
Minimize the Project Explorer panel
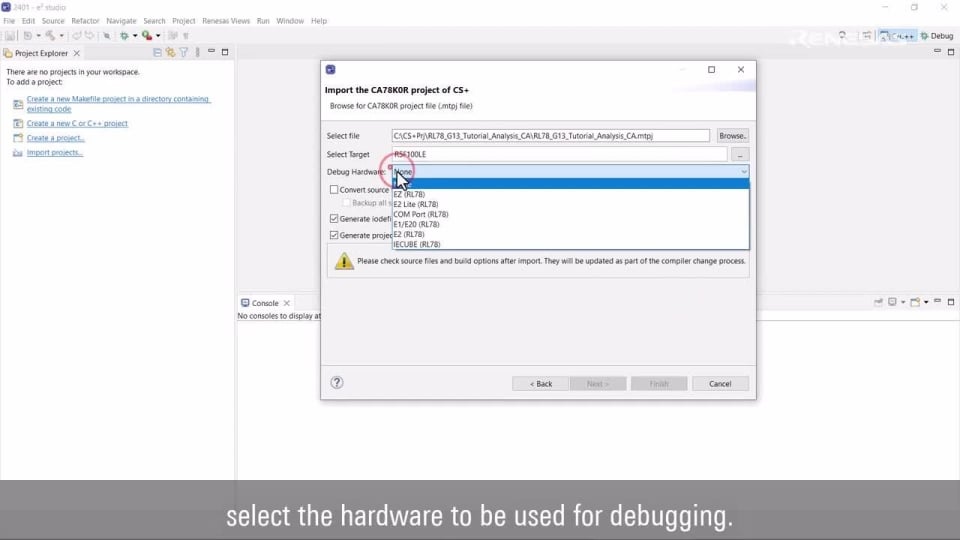211,52
